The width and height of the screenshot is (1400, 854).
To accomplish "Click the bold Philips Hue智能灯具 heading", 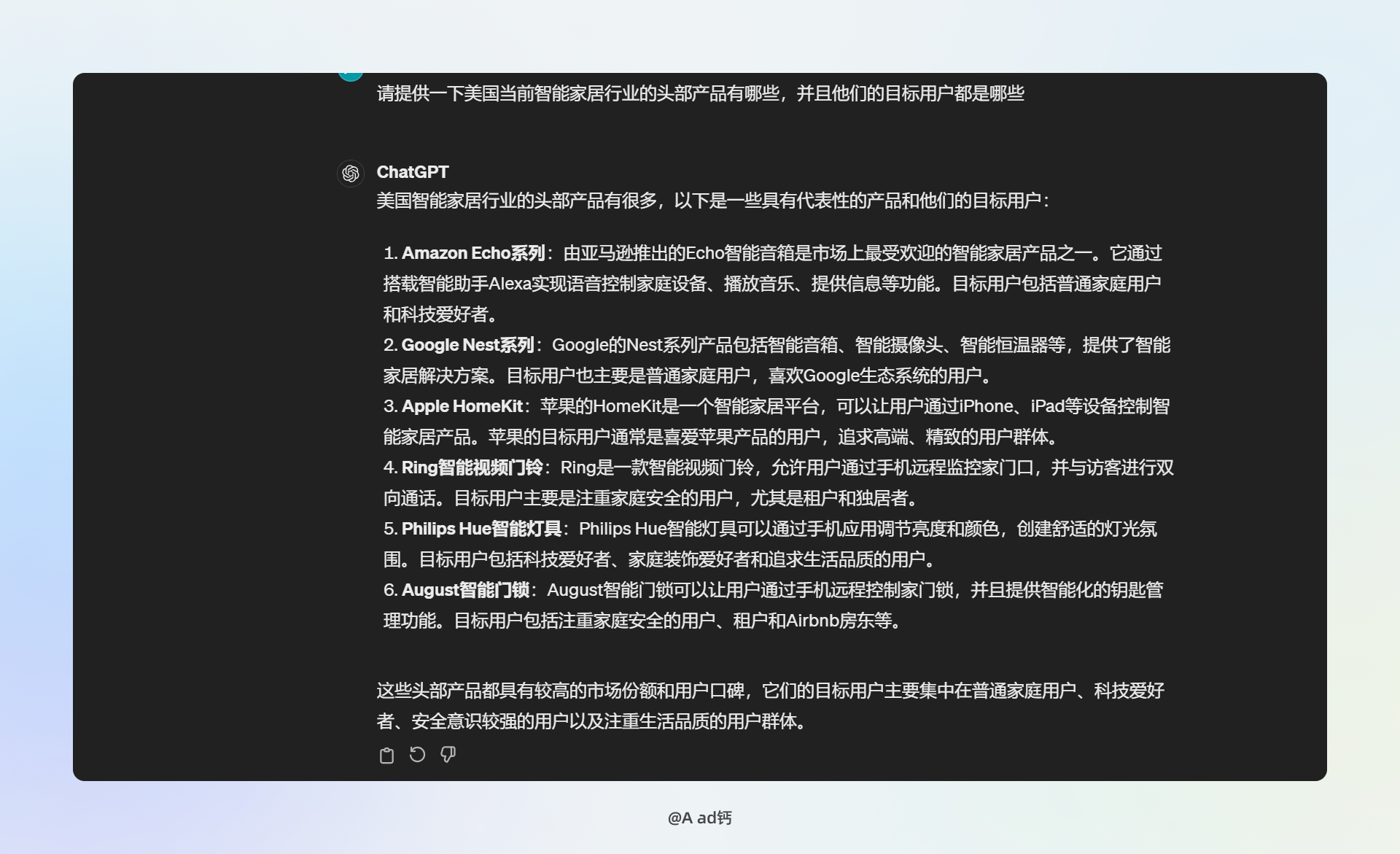I will (481, 529).
